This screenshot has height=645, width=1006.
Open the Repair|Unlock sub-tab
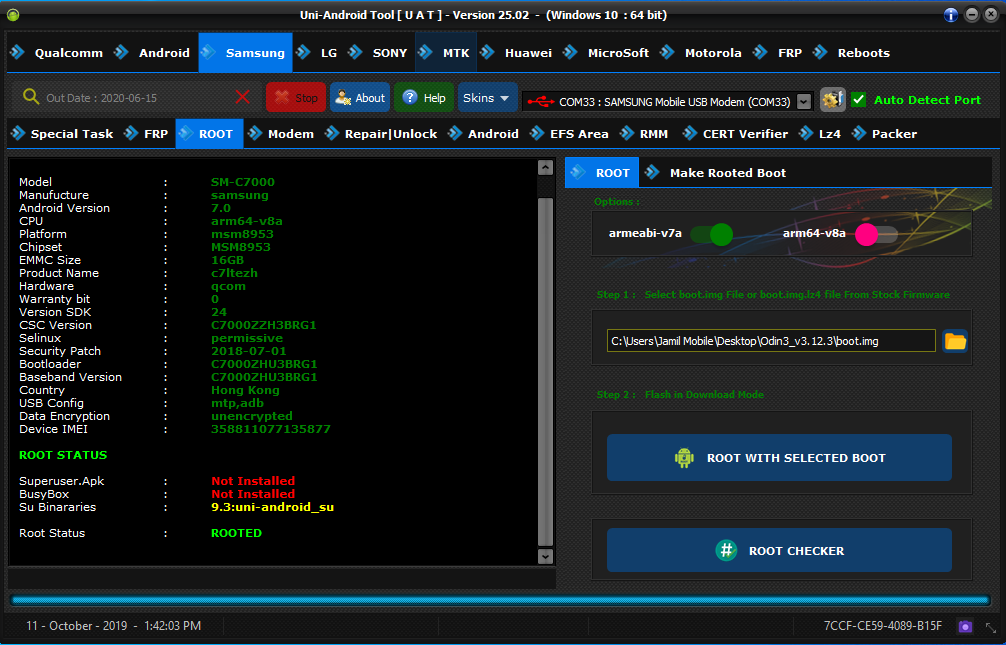point(382,133)
